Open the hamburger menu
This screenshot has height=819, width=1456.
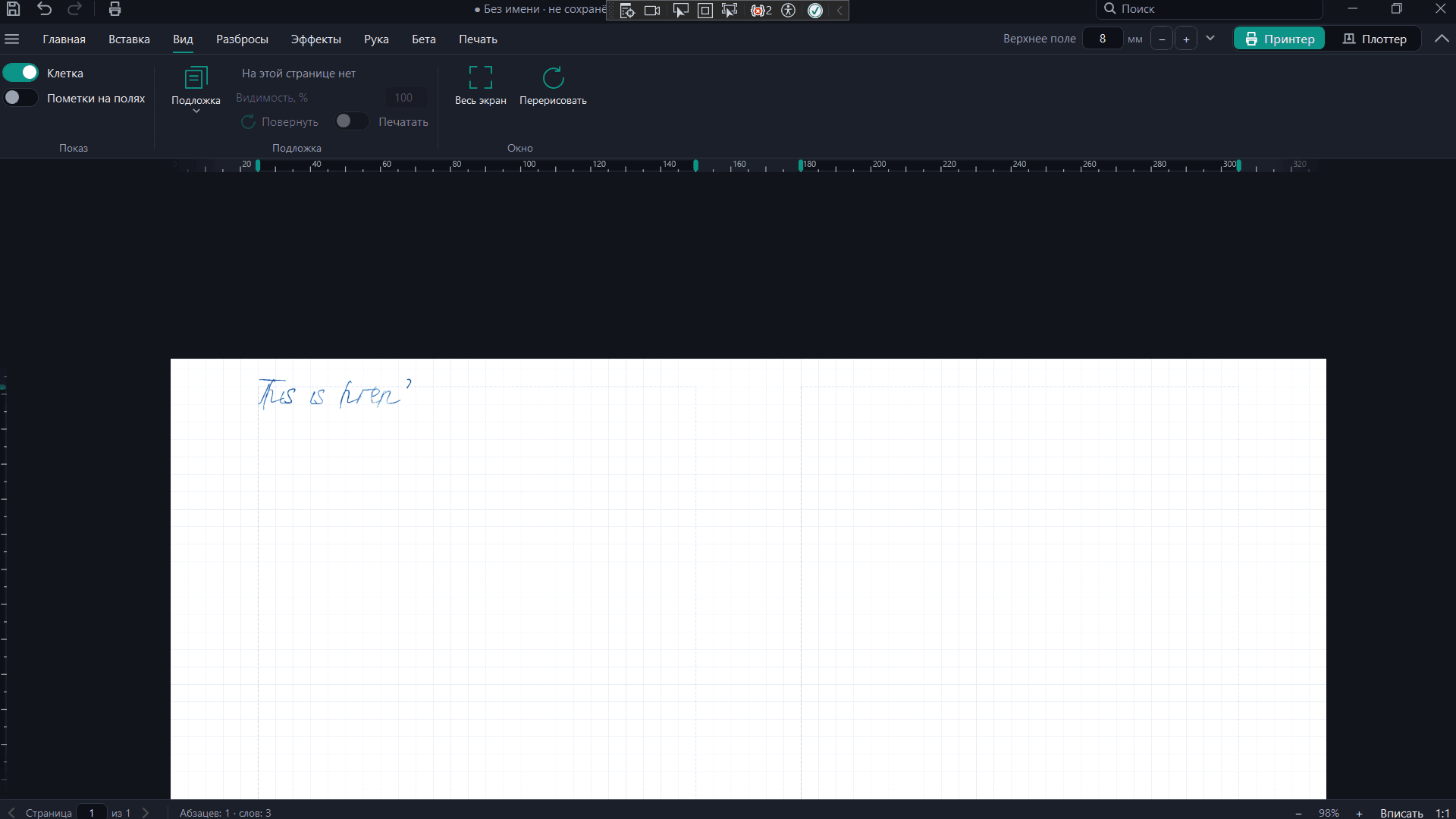coord(12,39)
